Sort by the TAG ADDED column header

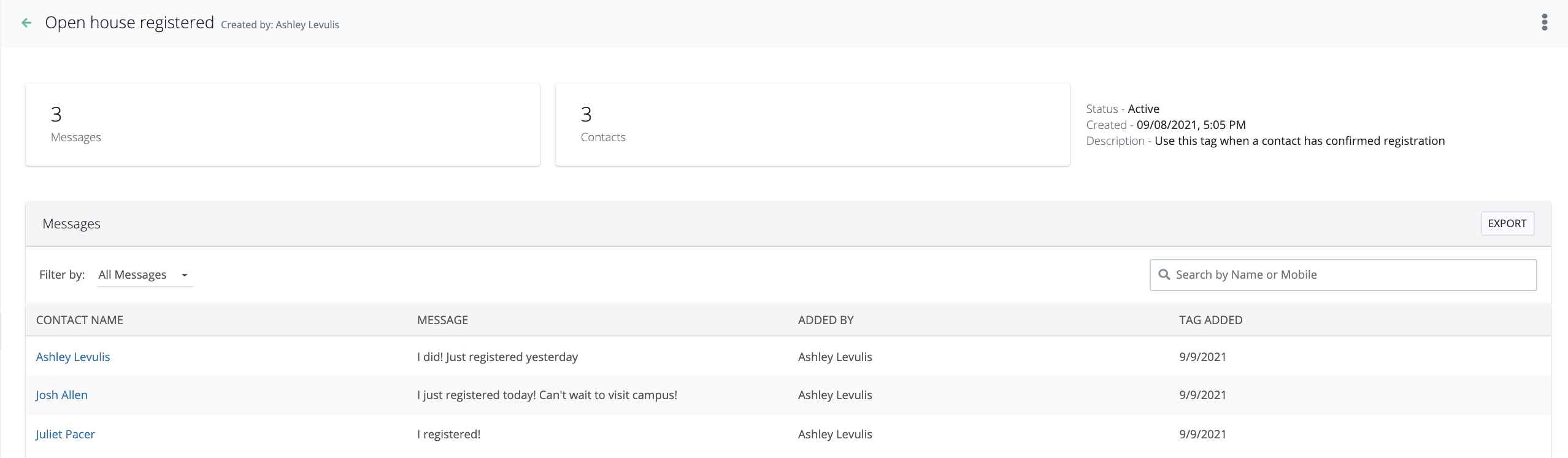[1210, 320]
